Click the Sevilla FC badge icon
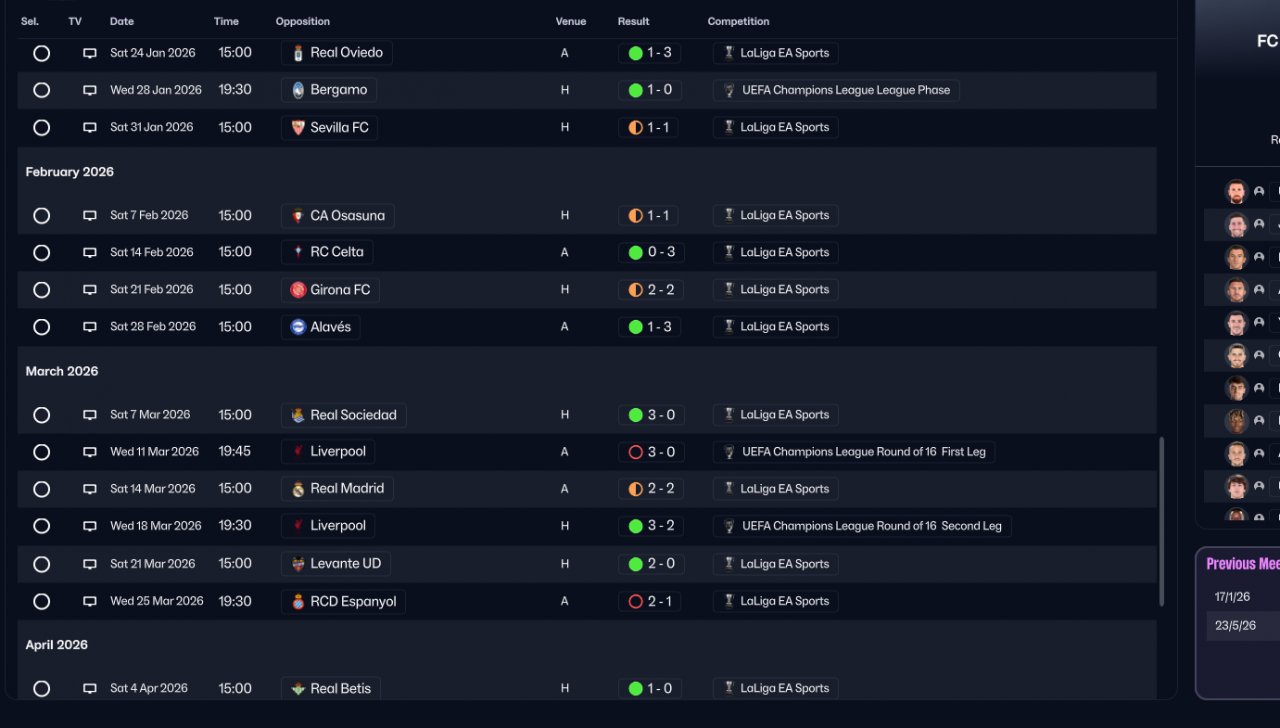The width and height of the screenshot is (1280, 728). [297, 128]
